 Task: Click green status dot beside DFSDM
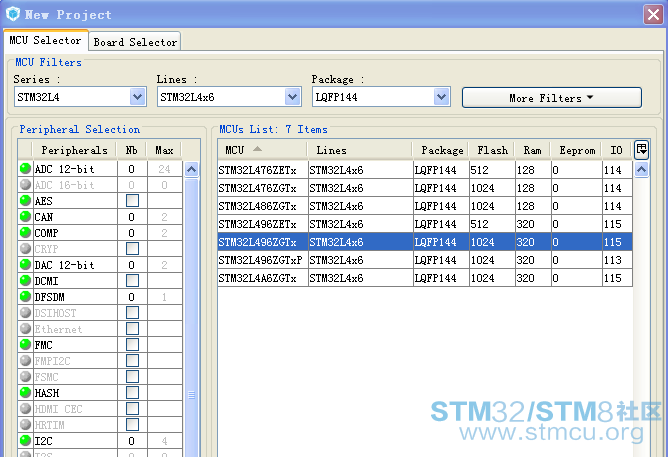26,296
